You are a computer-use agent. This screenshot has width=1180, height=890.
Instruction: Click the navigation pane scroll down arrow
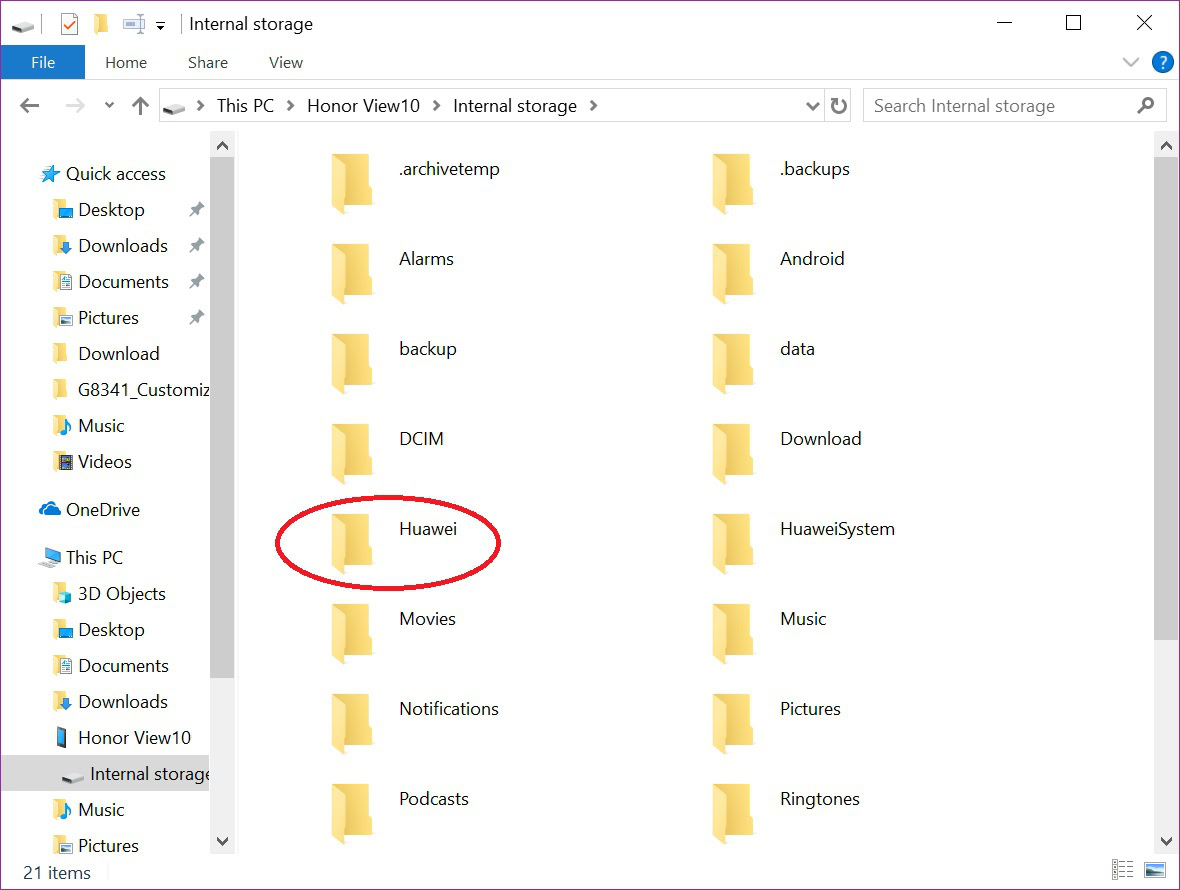222,841
